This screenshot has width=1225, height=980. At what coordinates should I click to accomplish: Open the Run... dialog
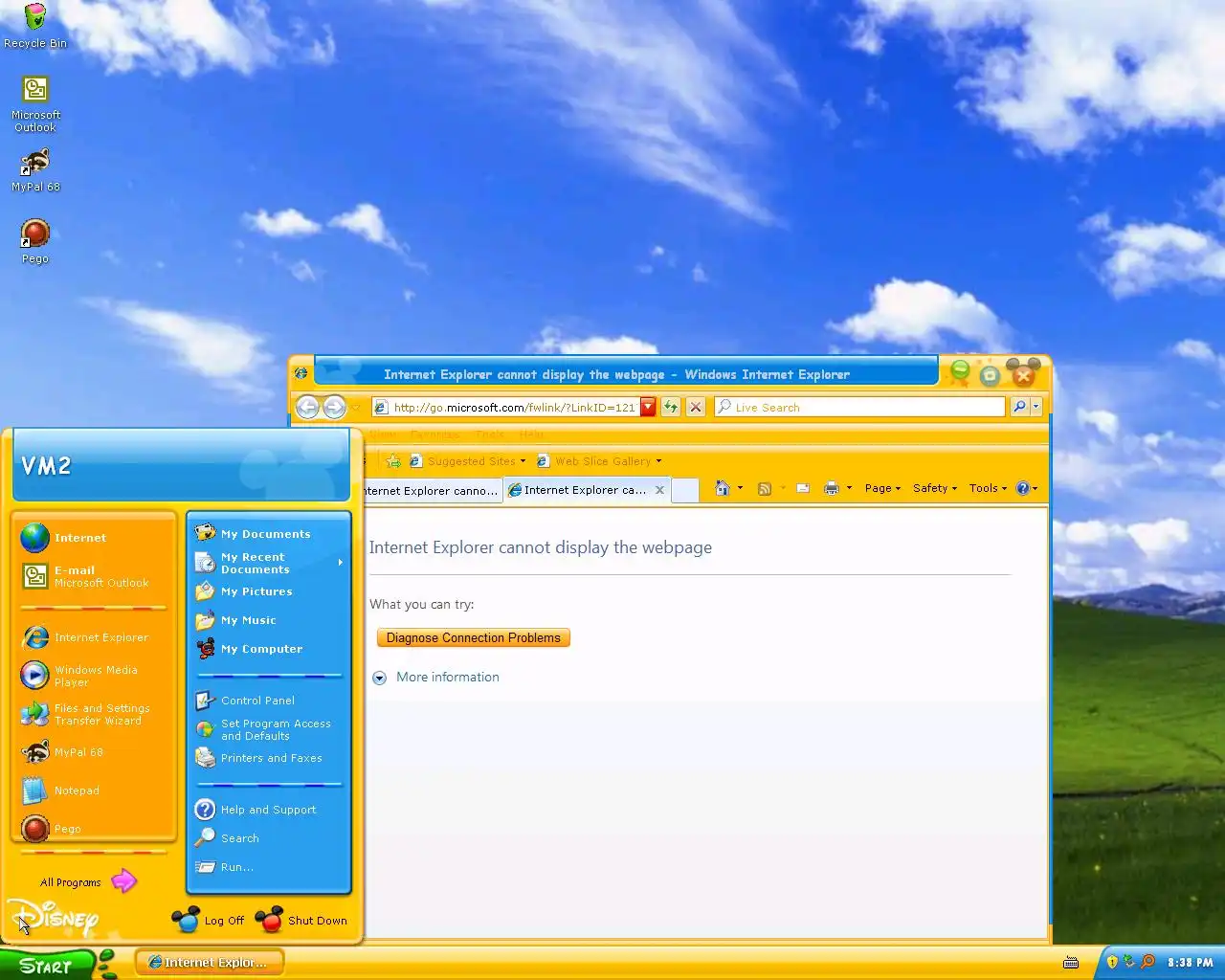269,867
